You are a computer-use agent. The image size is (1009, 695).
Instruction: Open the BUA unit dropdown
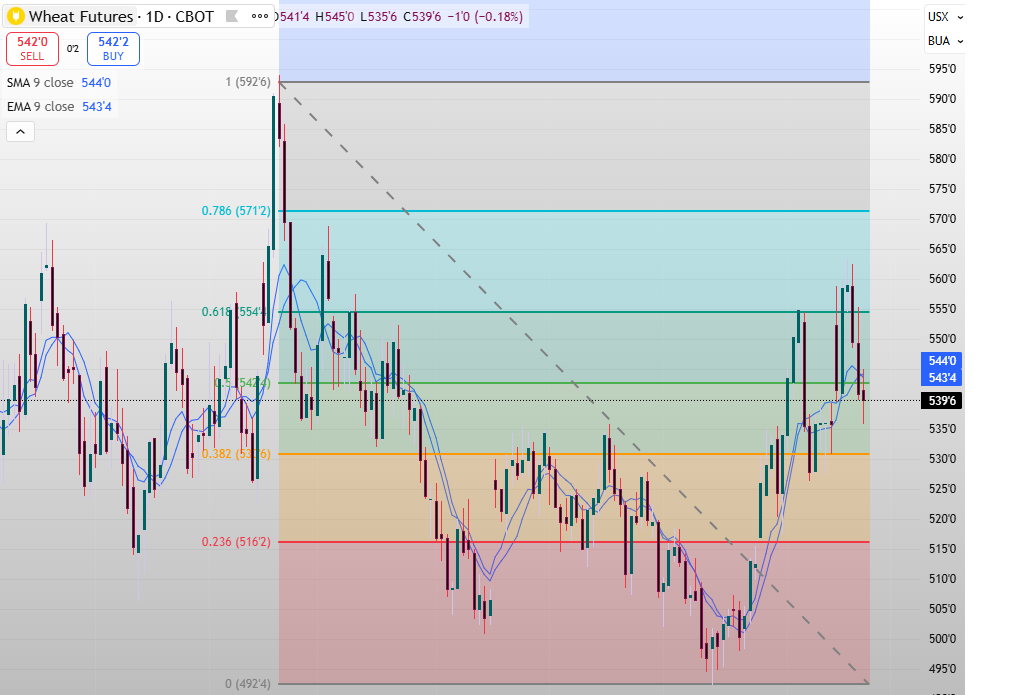tap(945, 41)
